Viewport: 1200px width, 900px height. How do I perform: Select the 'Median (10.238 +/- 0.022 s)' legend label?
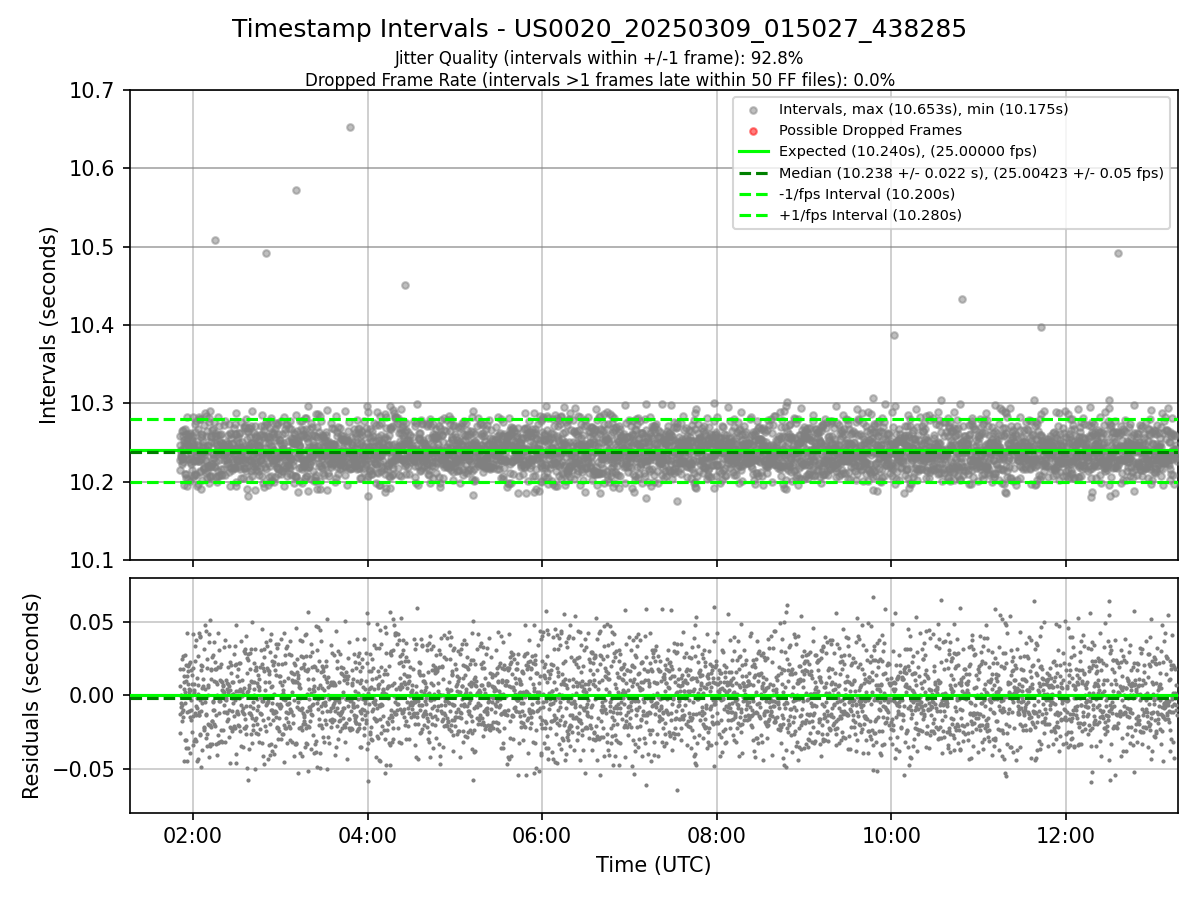click(x=971, y=173)
